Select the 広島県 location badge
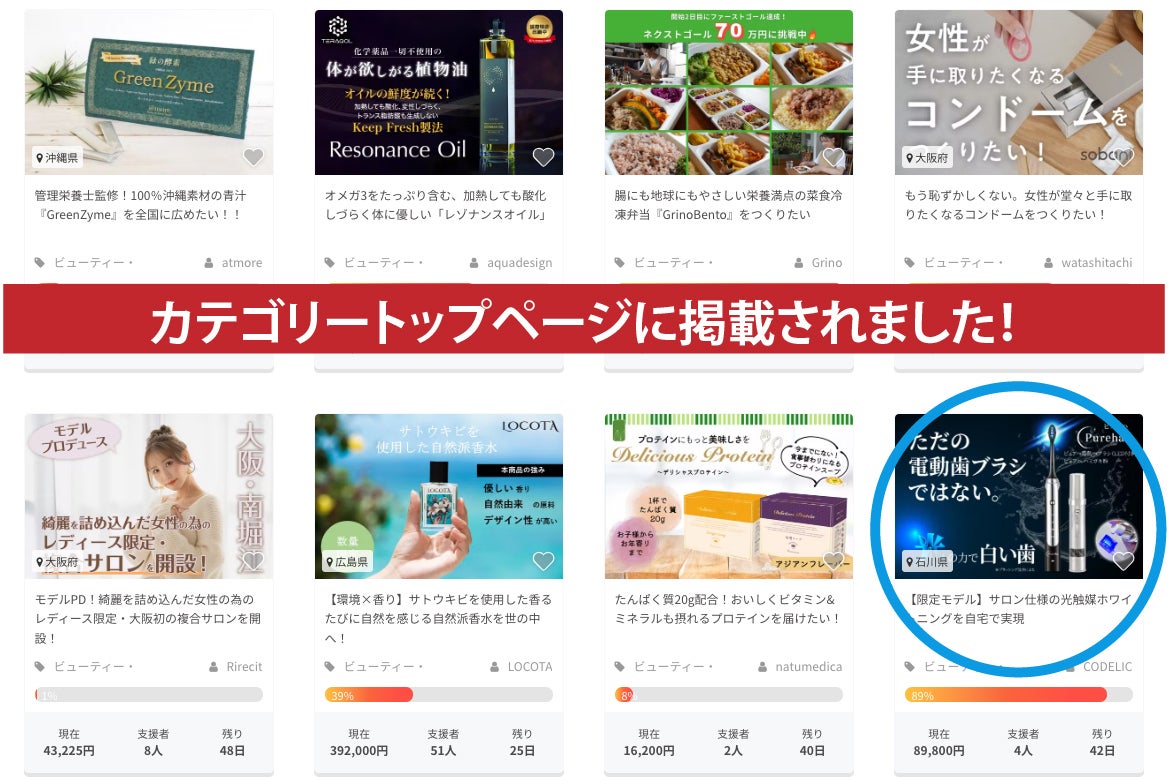This screenshot has height=777, width=1168. 346,562
